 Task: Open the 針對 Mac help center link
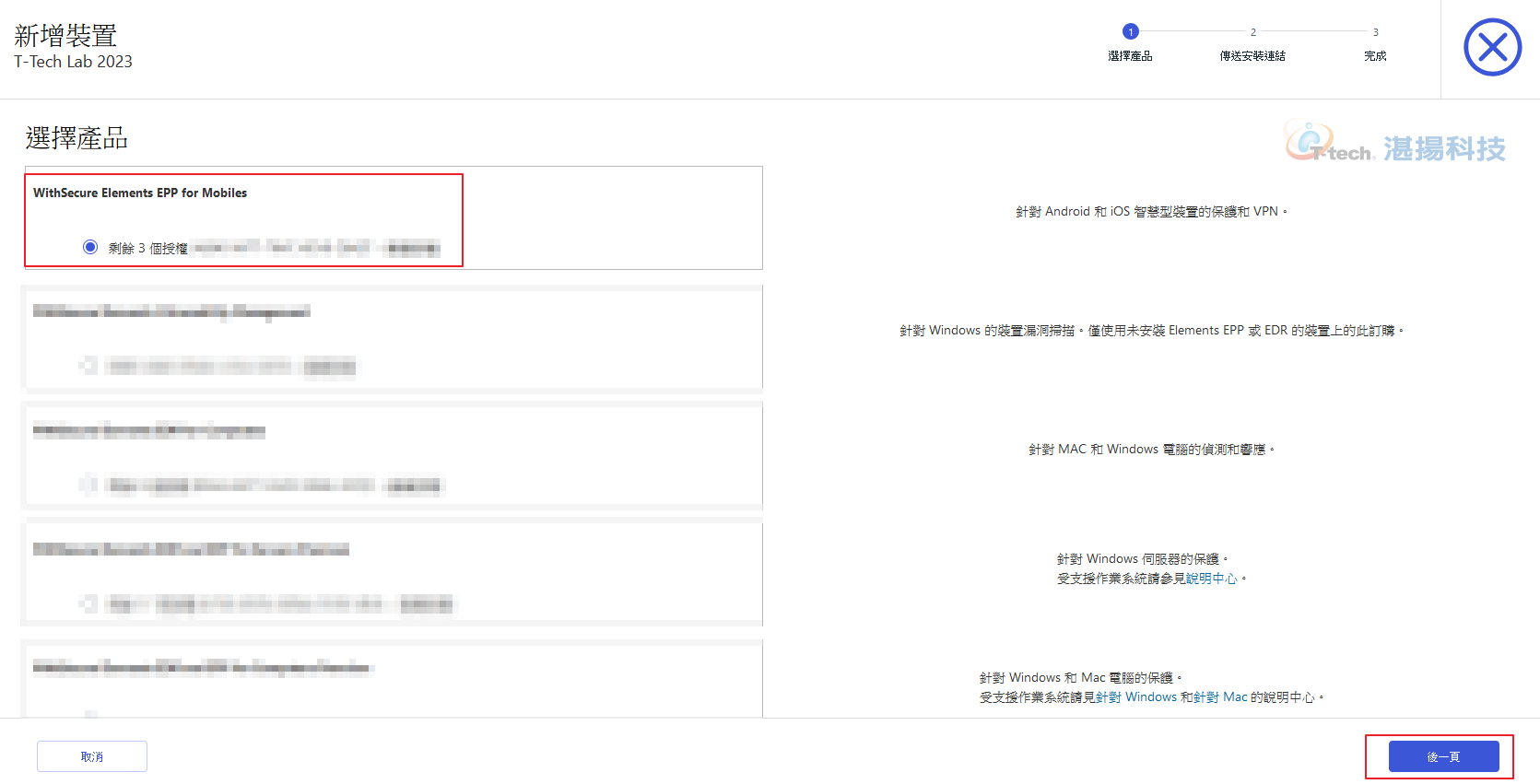click(x=1220, y=697)
